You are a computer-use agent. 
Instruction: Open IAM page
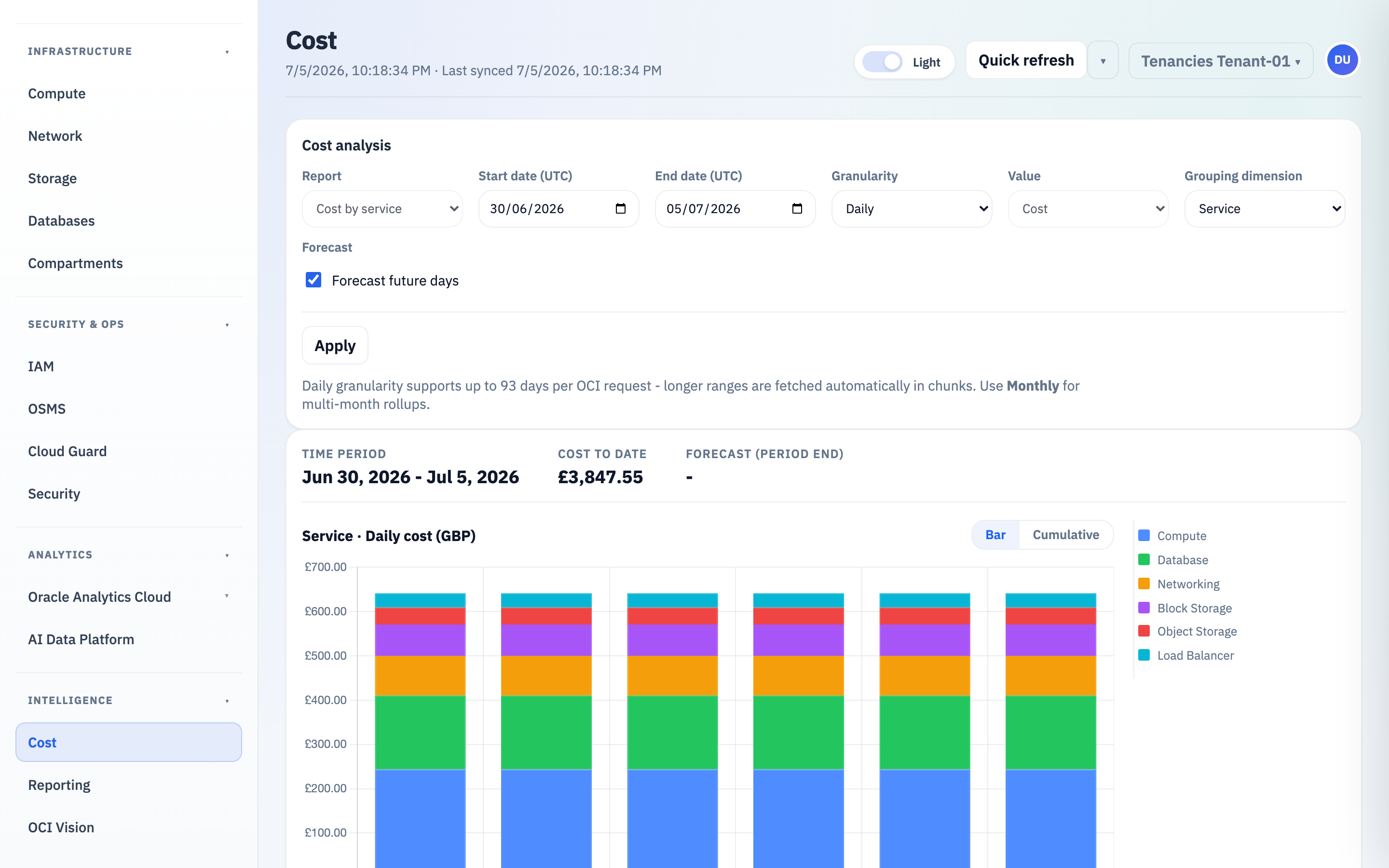pyautogui.click(x=129, y=367)
